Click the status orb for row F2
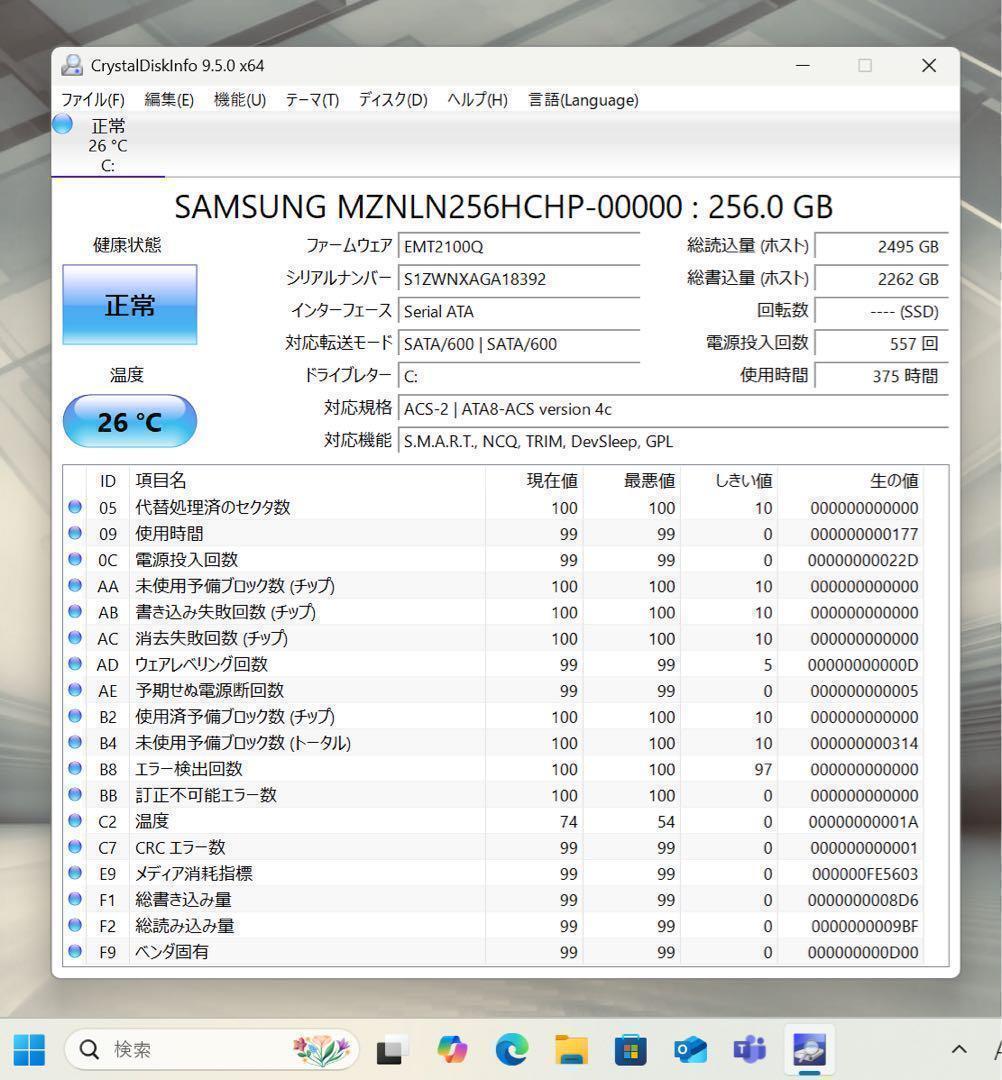 [x=75, y=926]
